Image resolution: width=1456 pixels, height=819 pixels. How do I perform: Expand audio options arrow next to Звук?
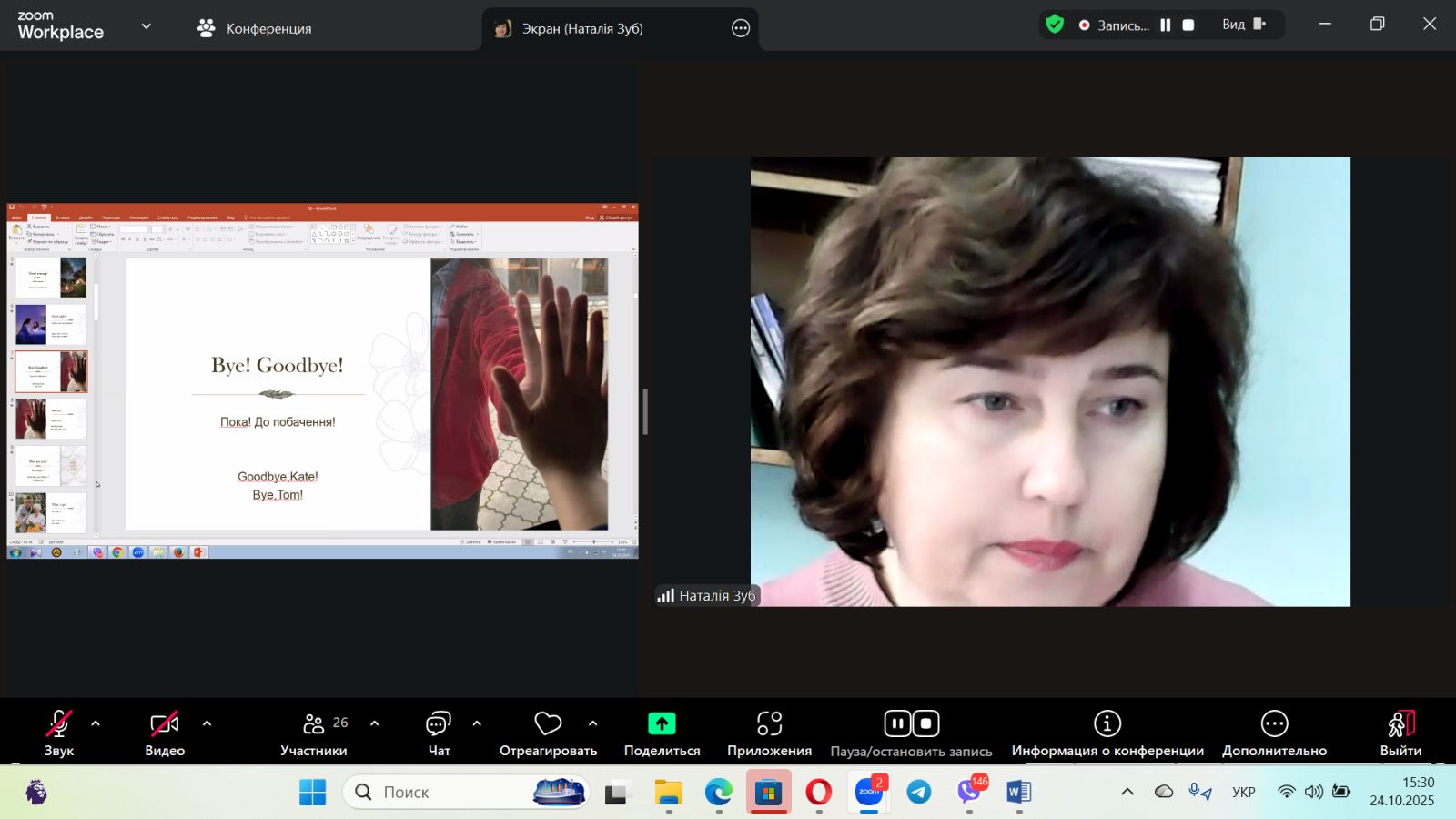tap(96, 723)
